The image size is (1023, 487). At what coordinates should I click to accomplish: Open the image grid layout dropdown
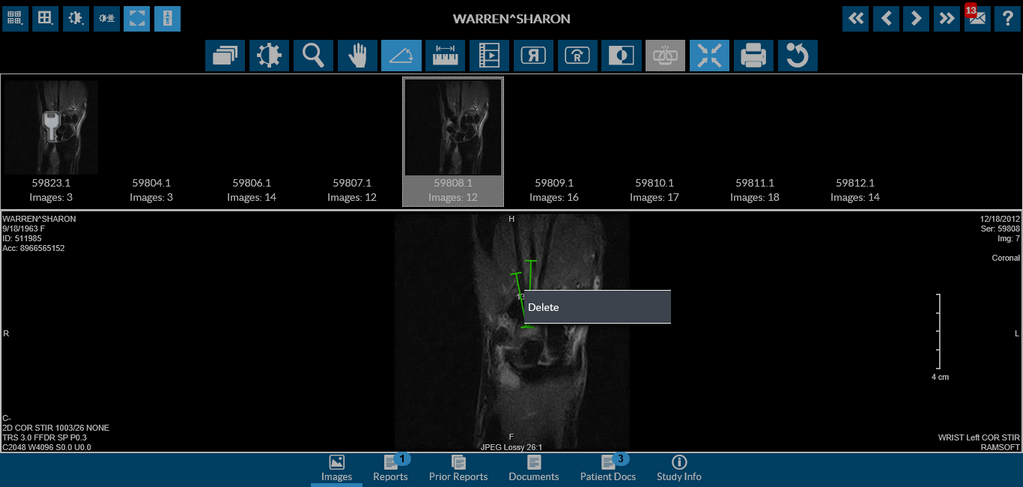click(x=46, y=19)
